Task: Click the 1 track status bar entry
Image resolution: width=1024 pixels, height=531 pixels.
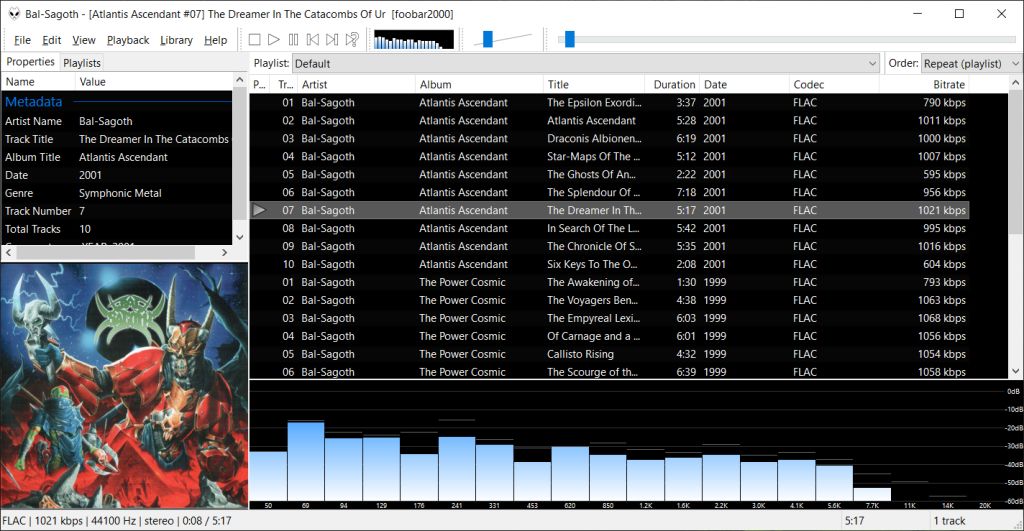Action: click(949, 521)
